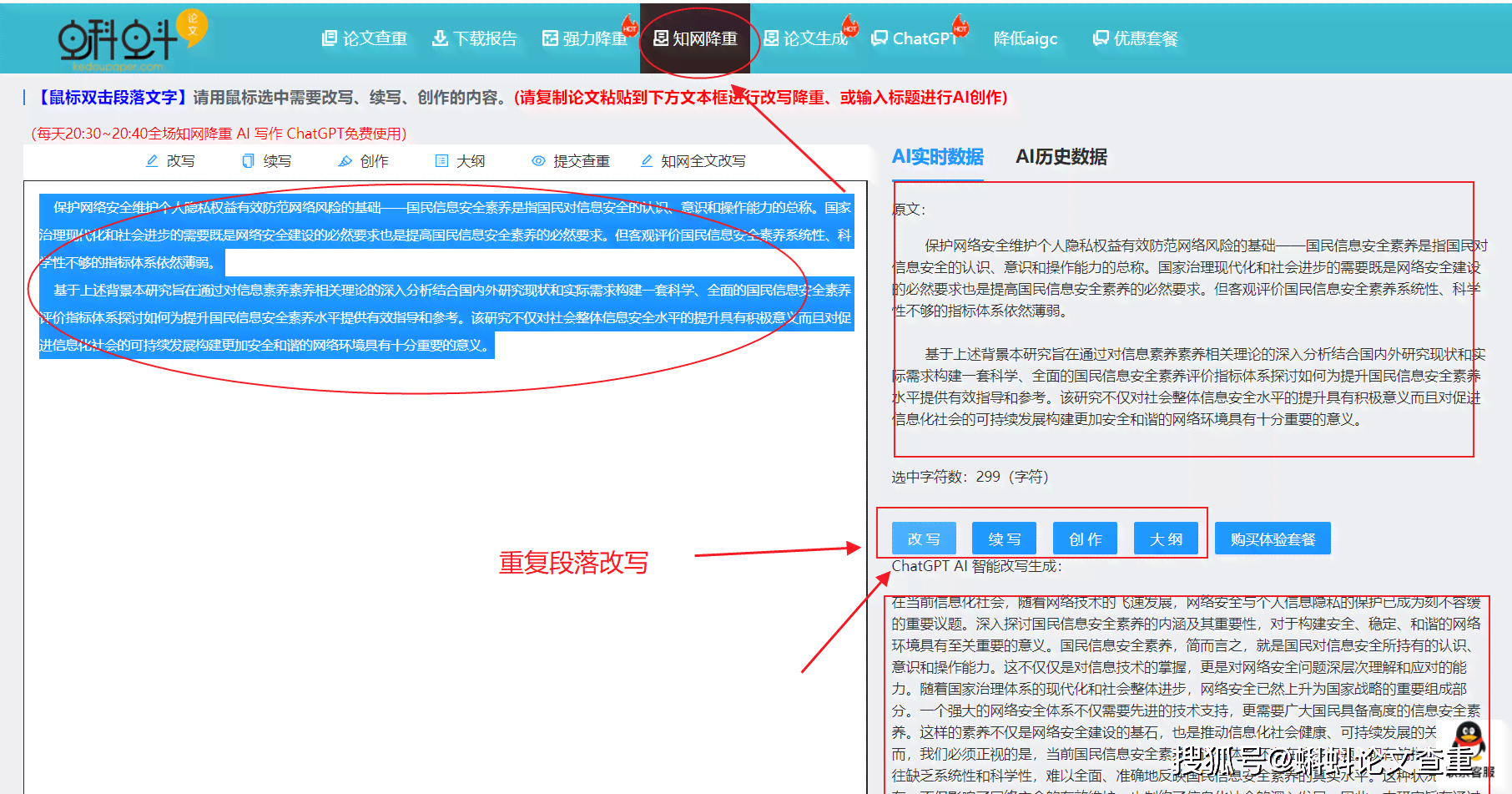Switch to the AI历史数据 tab
The height and width of the screenshot is (794, 1512).
click(x=1061, y=157)
